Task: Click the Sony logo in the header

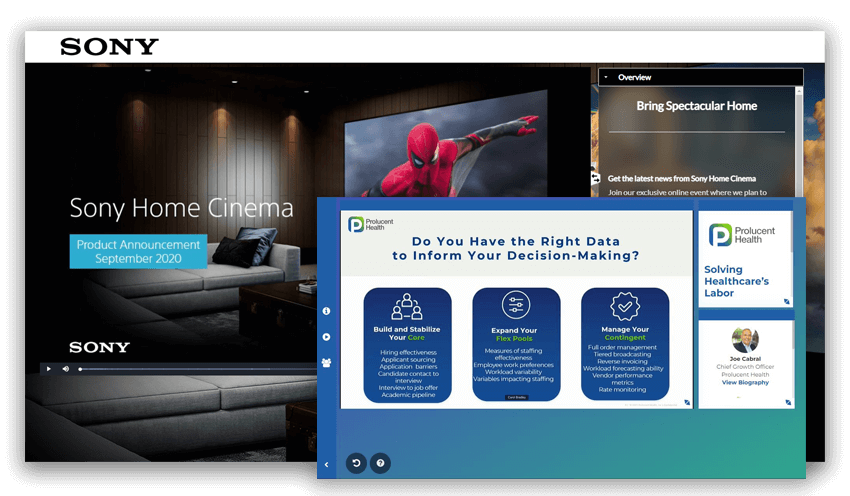Action: [x=109, y=47]
